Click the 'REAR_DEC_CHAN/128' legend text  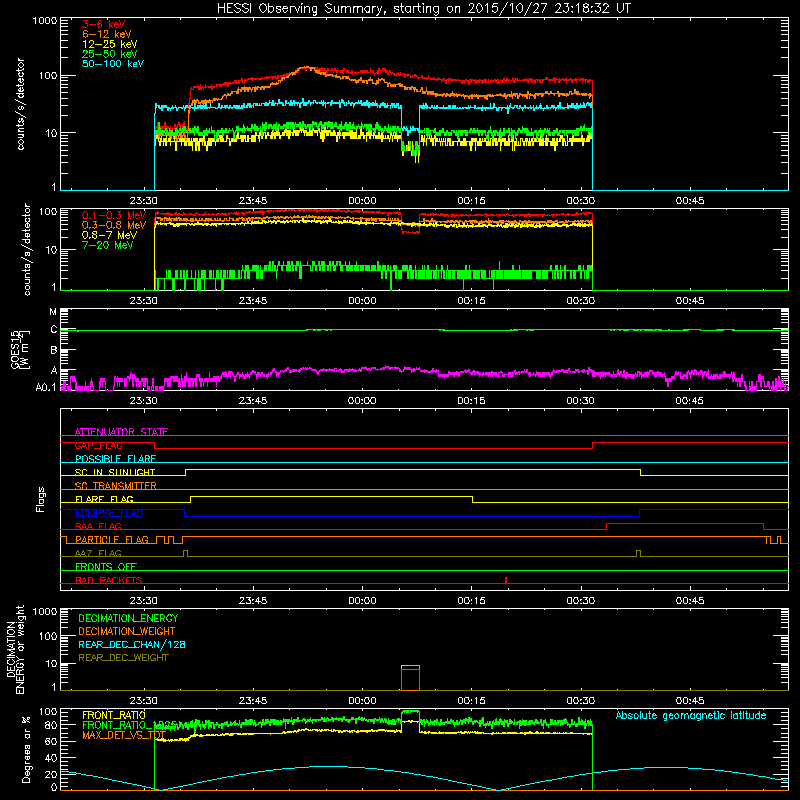132,644
